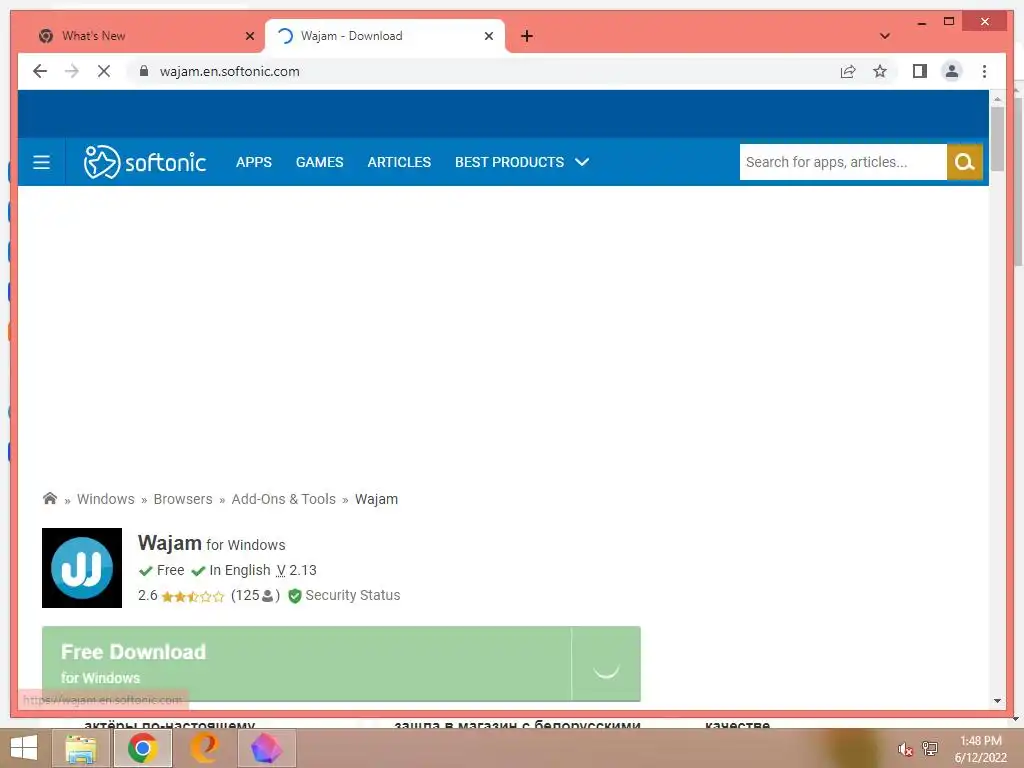Screen dimensions: 1024x768
Task: Open the Windows breadcrumb link
Action: (106, 499)
